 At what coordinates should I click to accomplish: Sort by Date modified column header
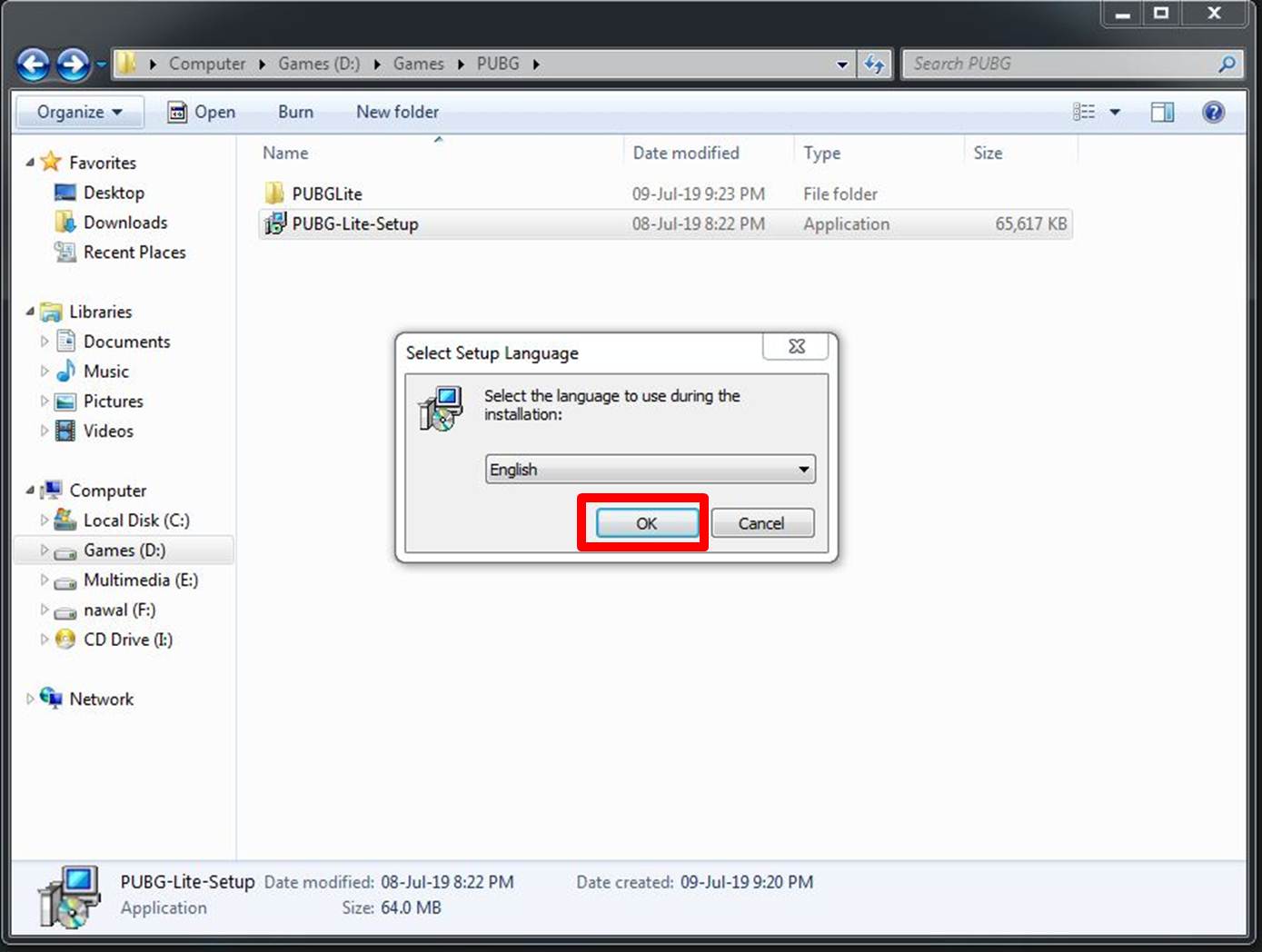click(x=710, y=153)
